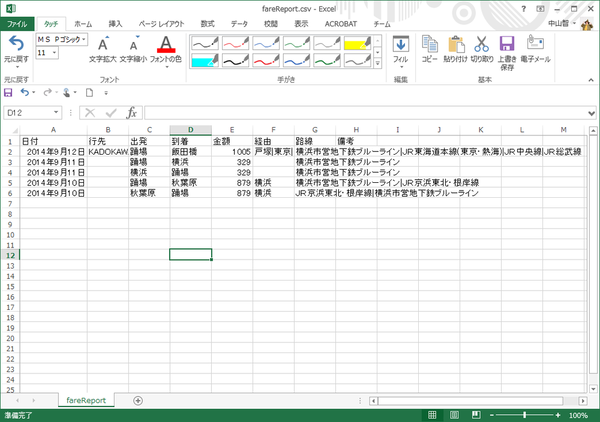600x422 pixels.
Task: Select the cyan highlighter pen
Action: (x=205, y=60)
